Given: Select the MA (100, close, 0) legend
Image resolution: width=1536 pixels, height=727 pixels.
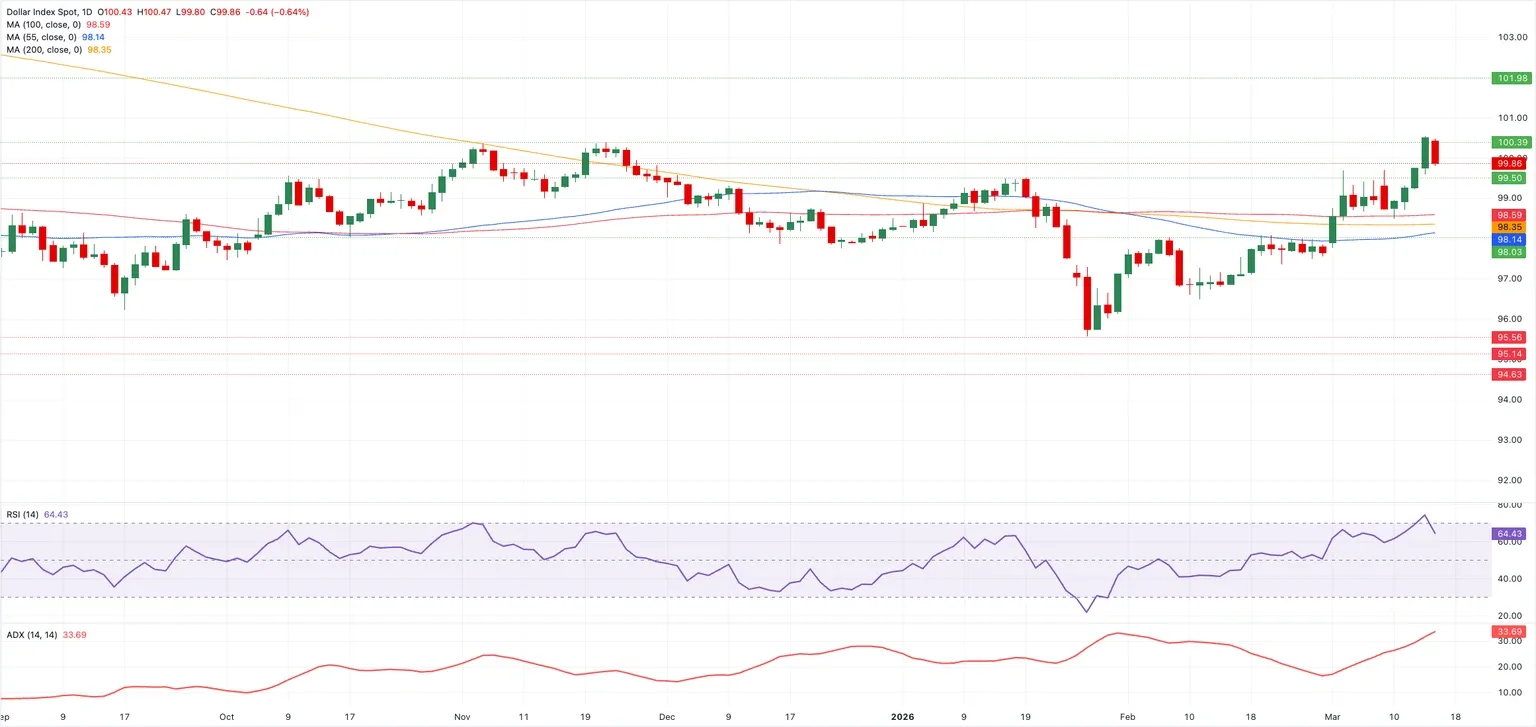Looking at the screenshot, I should (44, 24).
